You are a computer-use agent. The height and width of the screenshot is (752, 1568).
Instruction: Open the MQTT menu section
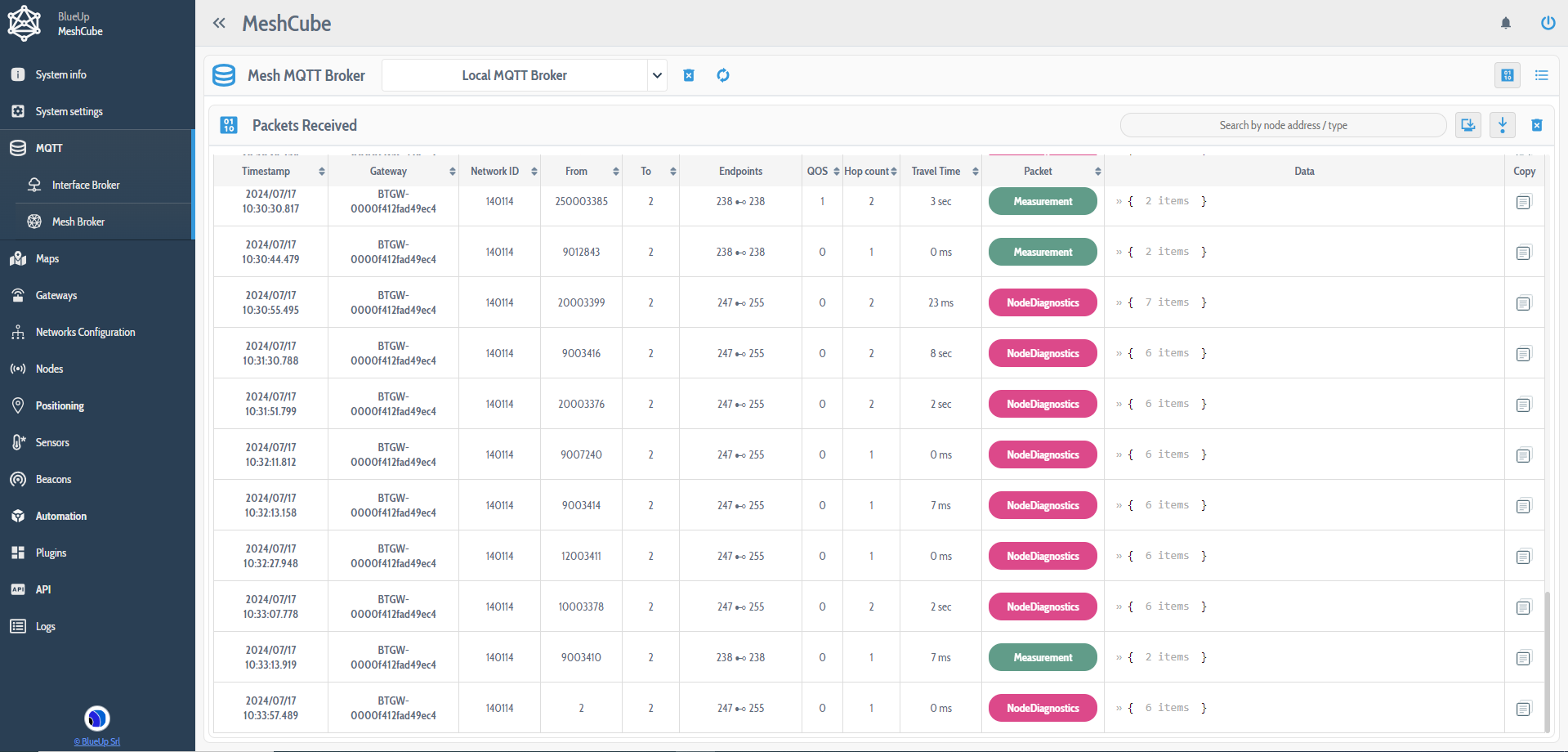click(48, 148)
